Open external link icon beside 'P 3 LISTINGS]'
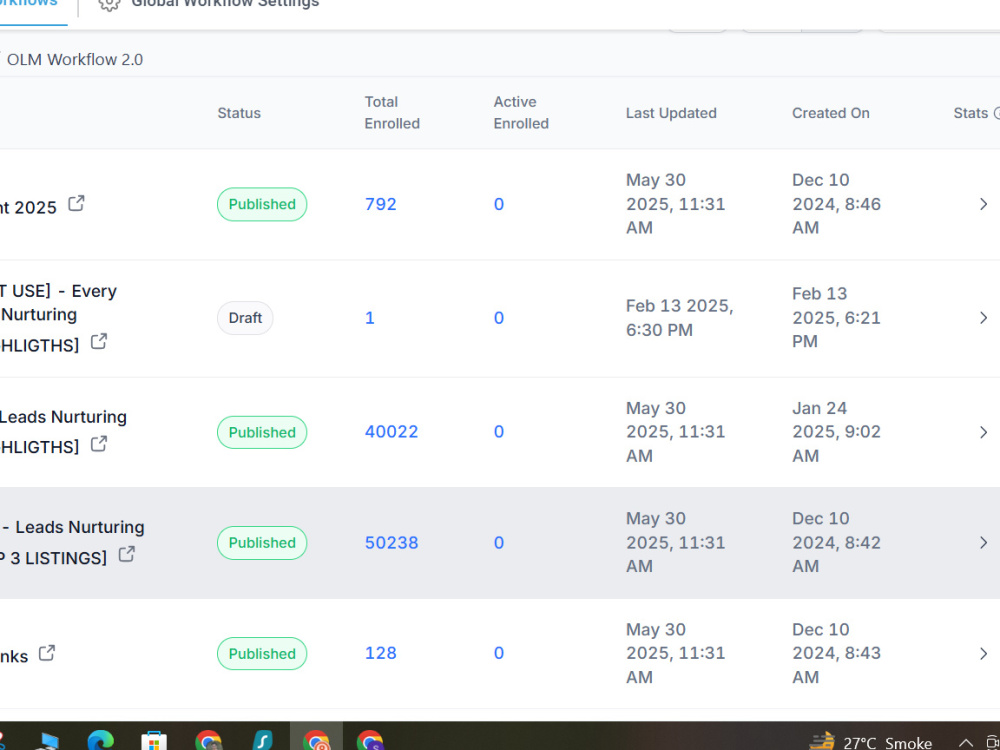This screenshot has height=750, width=1000. (127, 554)
